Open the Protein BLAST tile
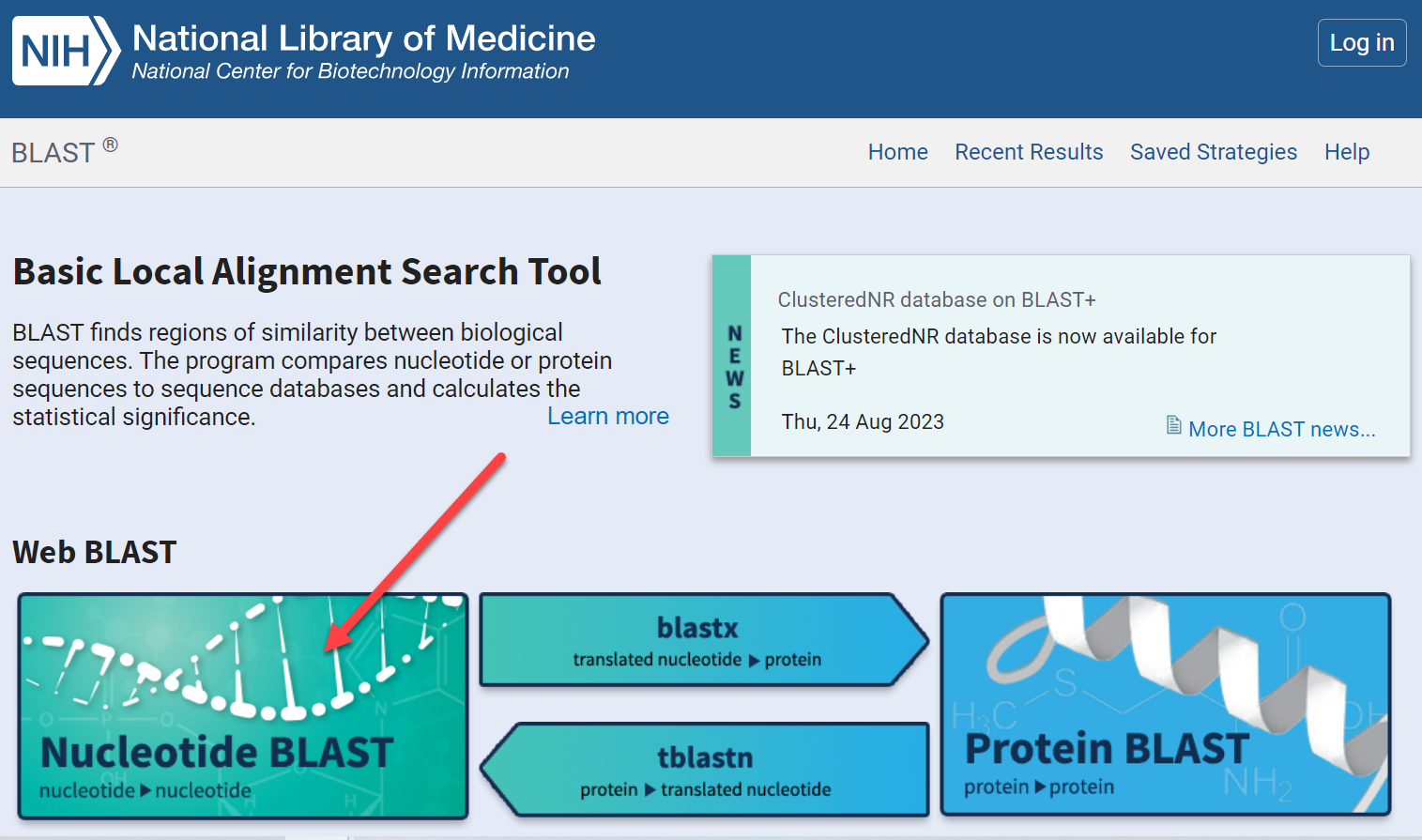The image size is (1422, 840). pyautogui.click(x=1166, y=704)
